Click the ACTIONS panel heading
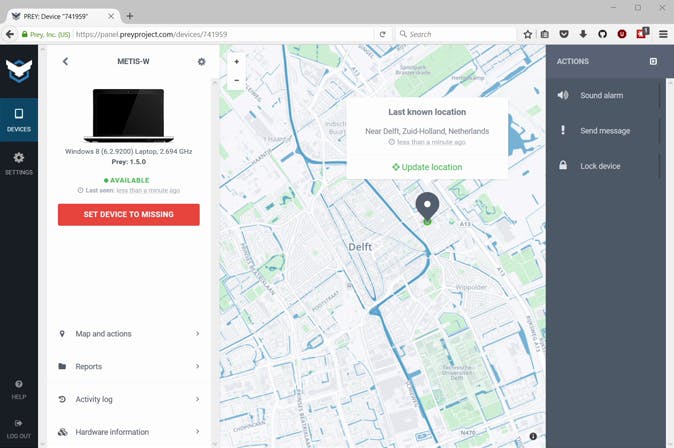 point(573,61)
